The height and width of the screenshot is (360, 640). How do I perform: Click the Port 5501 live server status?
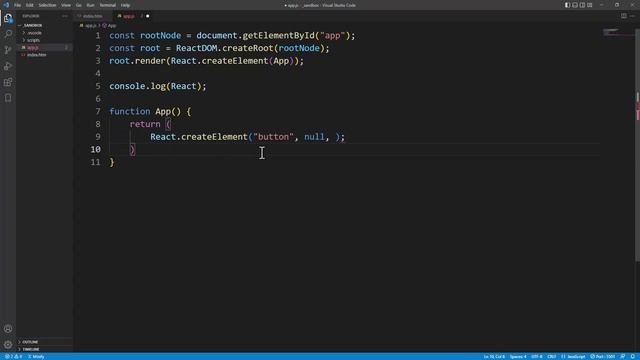coord(602,357)
